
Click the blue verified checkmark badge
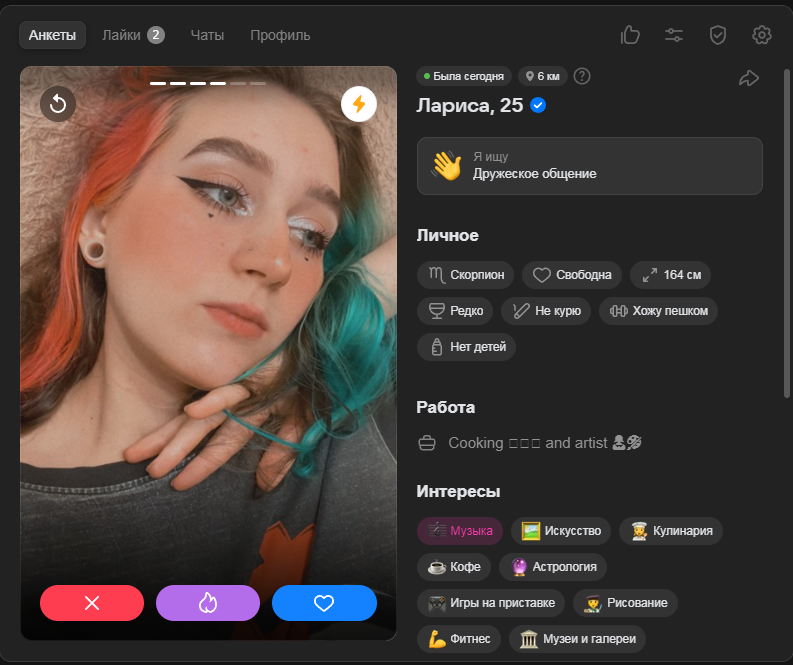(538, 105)
